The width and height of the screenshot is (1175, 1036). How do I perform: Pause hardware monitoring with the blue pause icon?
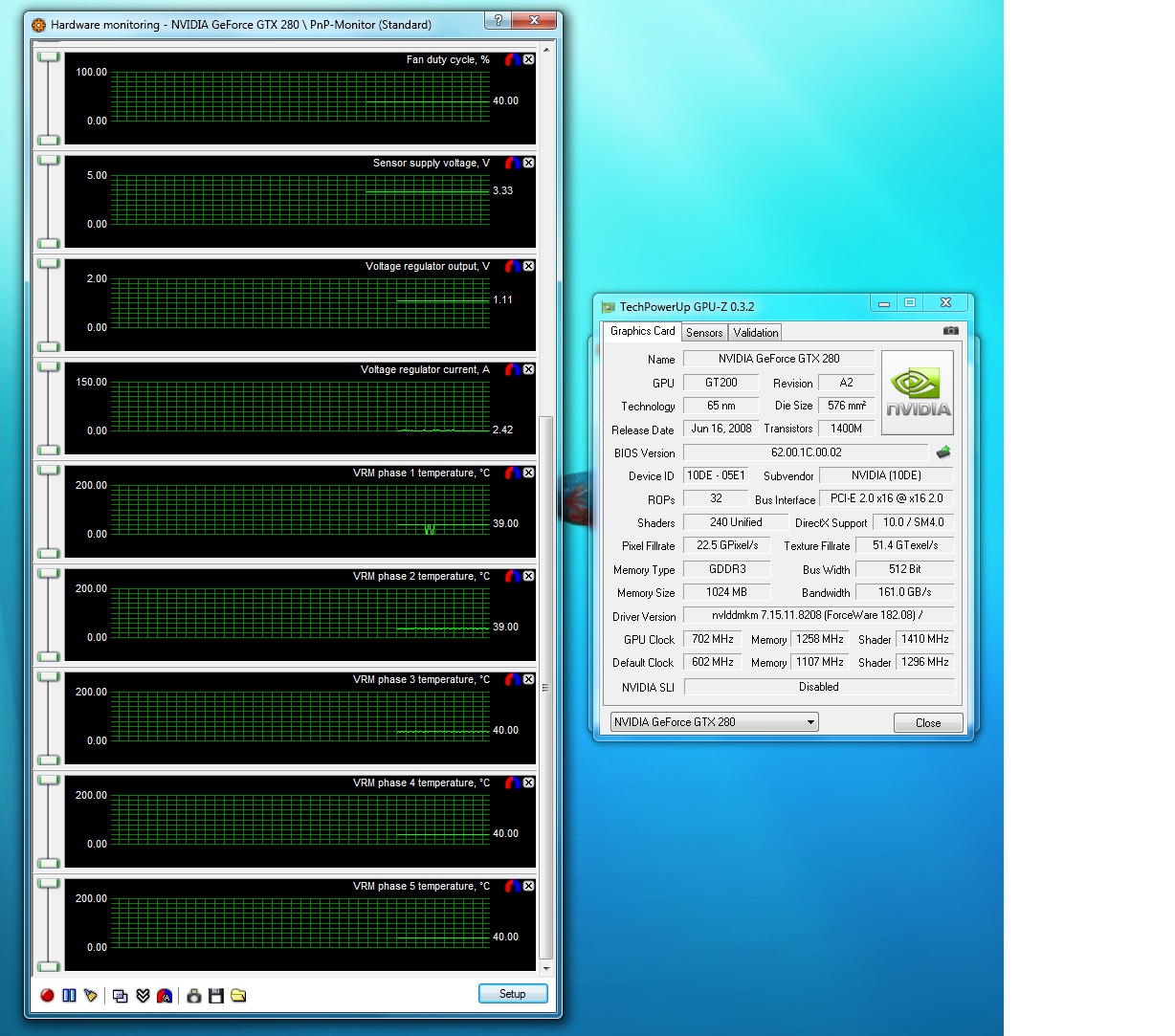pyautogui.click(x=69, y=996)
